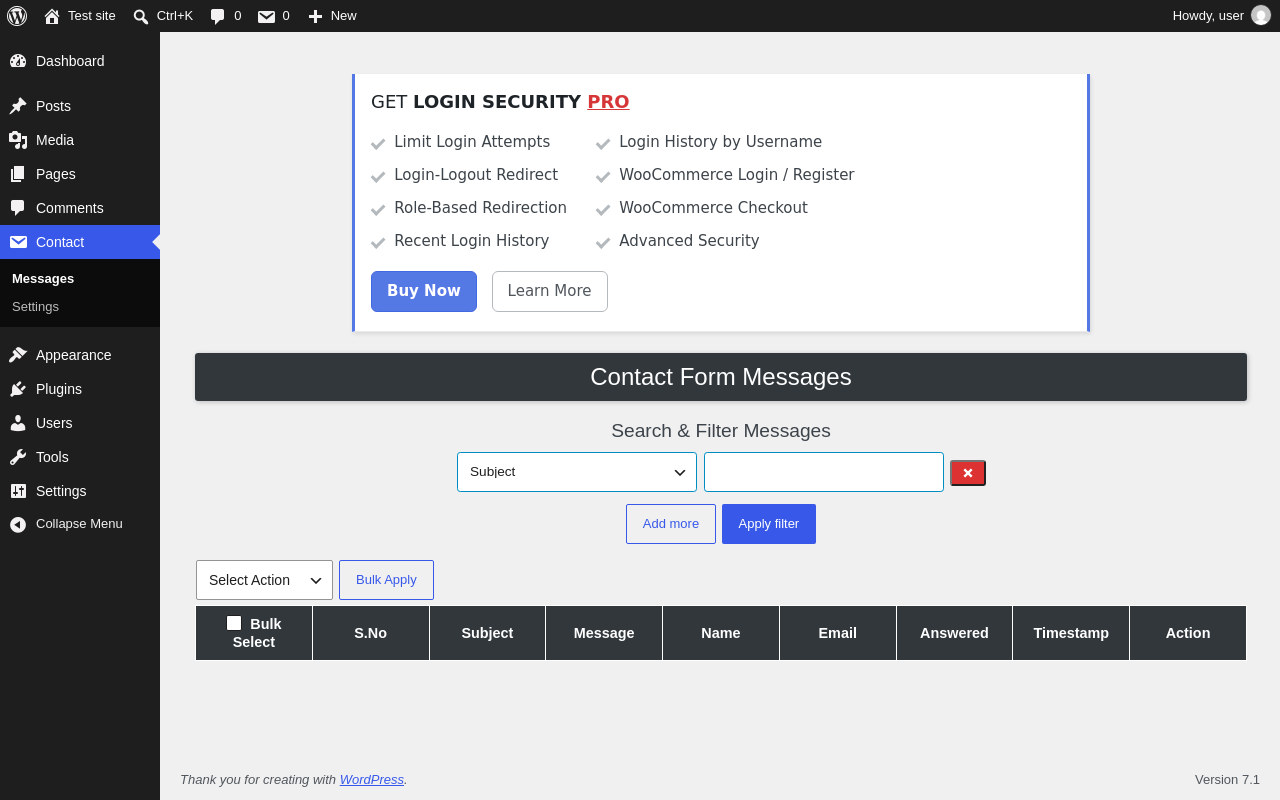Click the Learn More button
Screen dimensions: 1280x800
pos(550,291)
